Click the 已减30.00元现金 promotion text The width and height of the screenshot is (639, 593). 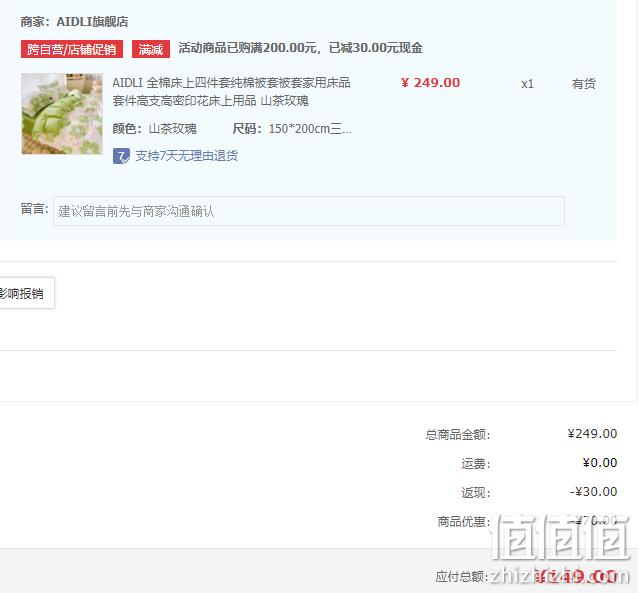tap(375, 48)
